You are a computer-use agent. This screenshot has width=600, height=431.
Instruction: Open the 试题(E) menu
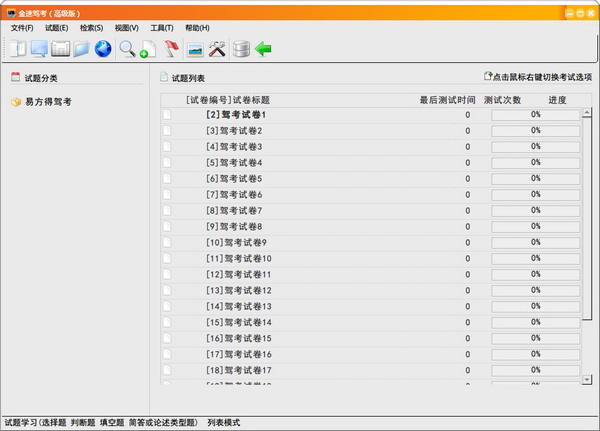coord(57,28)
